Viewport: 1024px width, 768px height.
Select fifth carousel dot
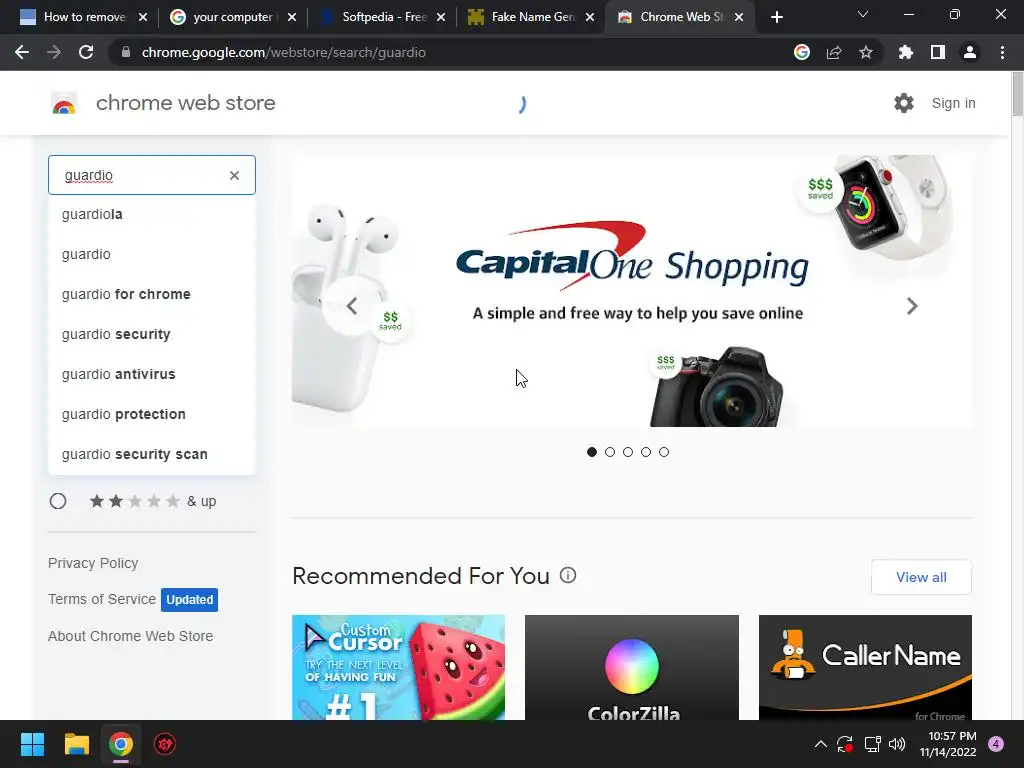[x=664, y=452]
